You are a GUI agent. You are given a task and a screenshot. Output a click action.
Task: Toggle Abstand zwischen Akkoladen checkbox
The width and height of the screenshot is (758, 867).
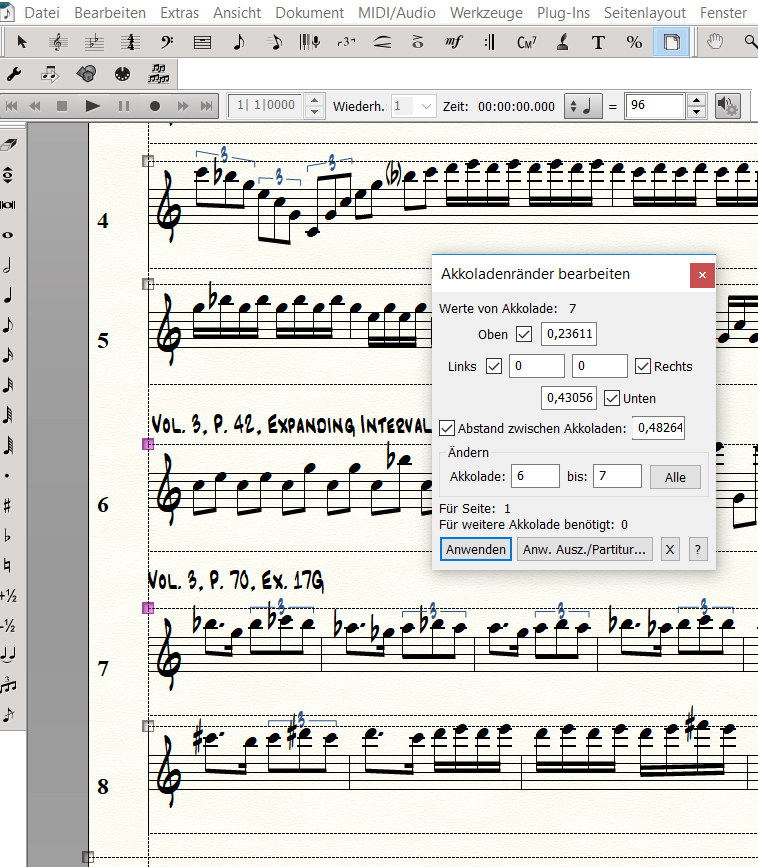[x=447, y=429]
